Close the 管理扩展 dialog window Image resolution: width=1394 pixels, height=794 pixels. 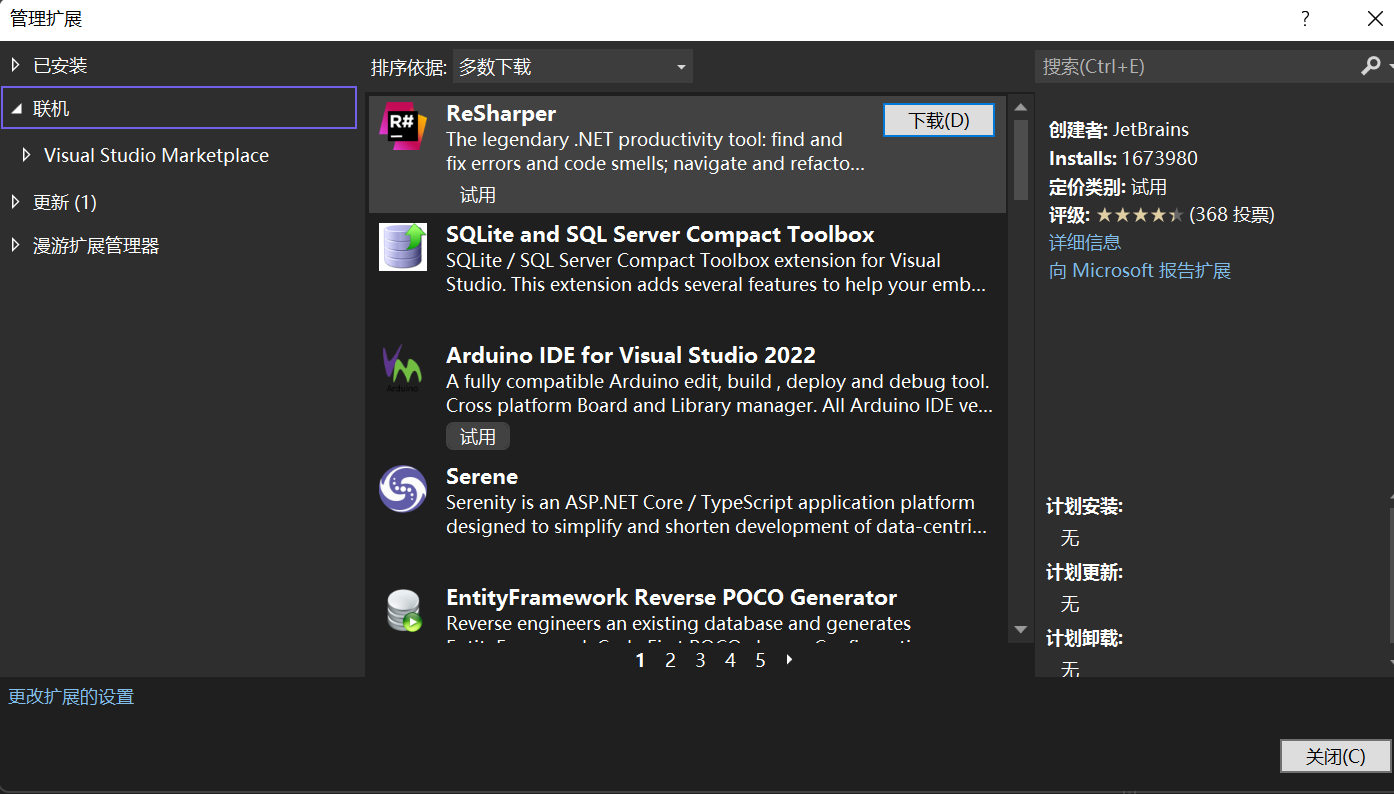click(x=1374, y=19)
